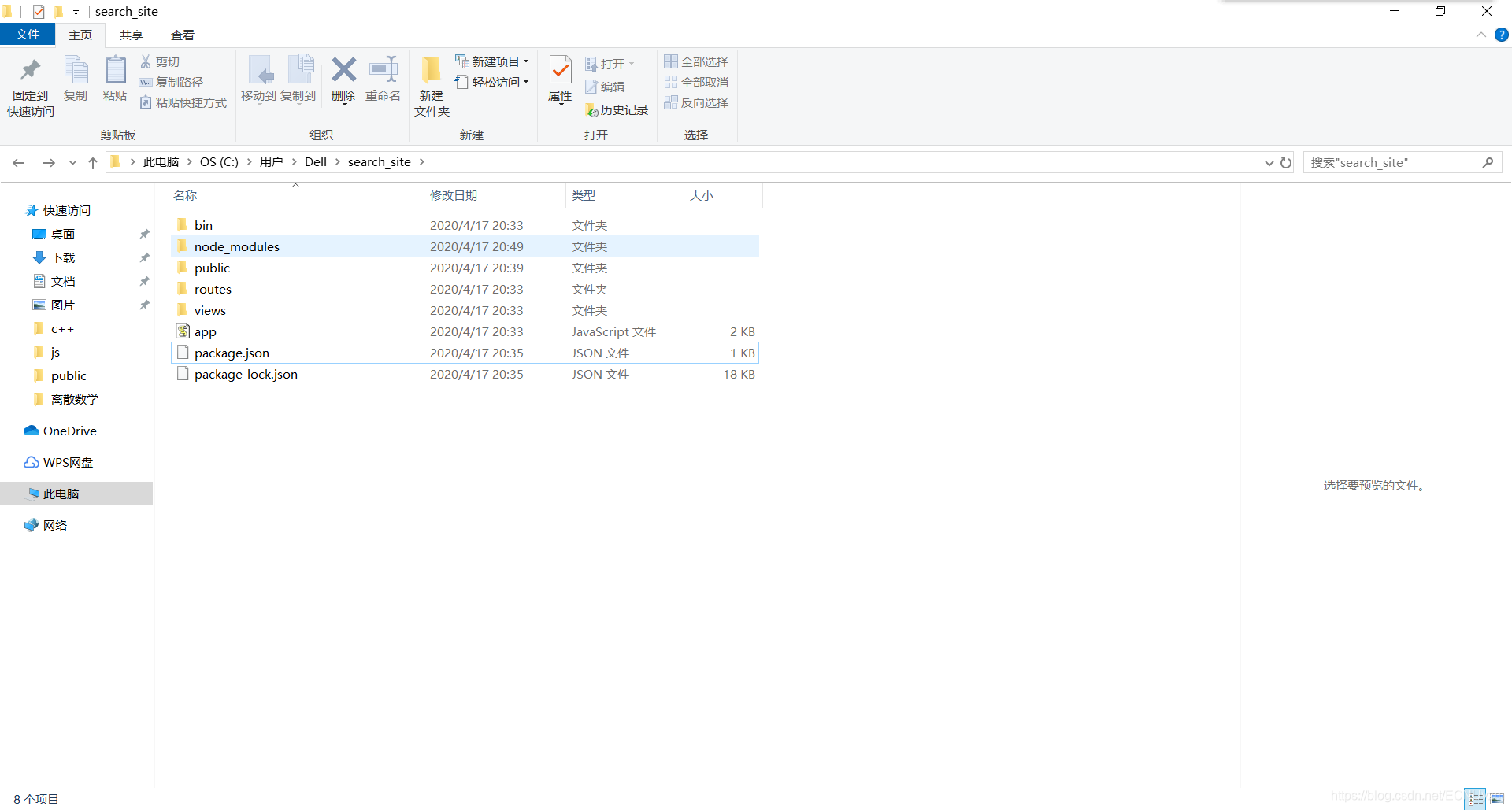Sort by Size (大小) column header
The width and height of the screenshot is (1512, 810).
coord(723,195)
